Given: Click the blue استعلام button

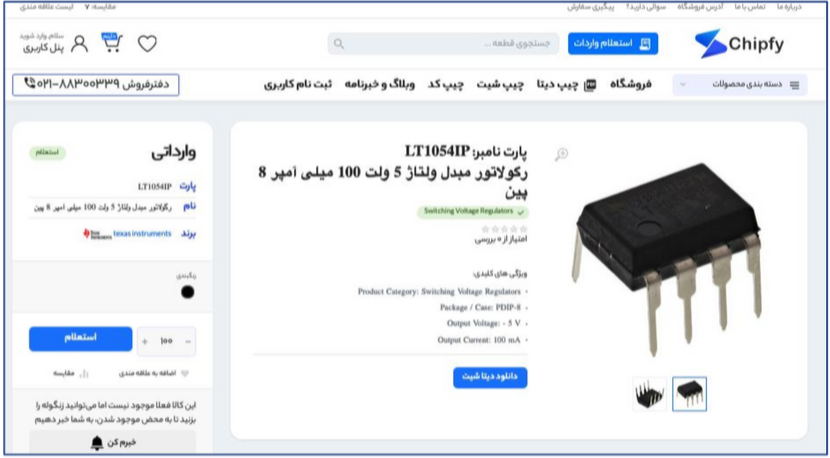Looking at the screenshot, I should [x=80, y=338].
